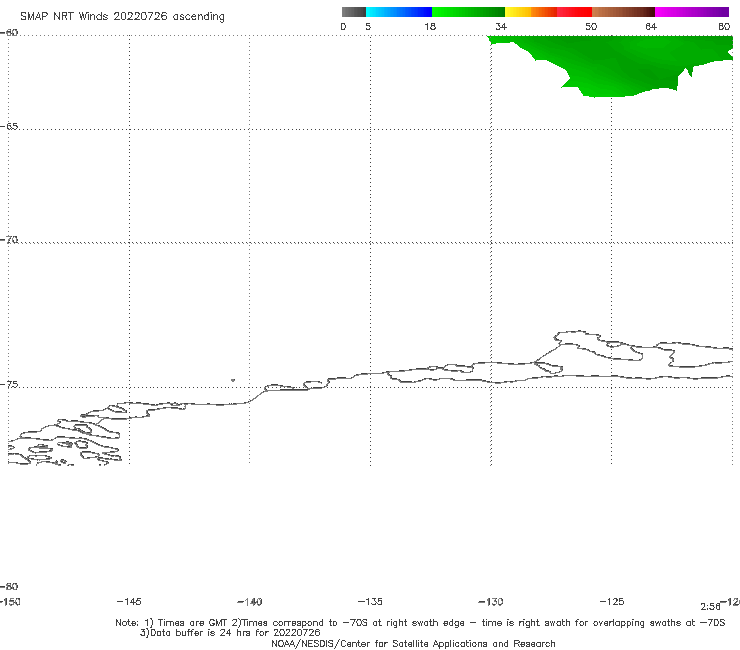This screenshot has height=650, width=740.
Task: Click the green segment of the color bar
Action: (x=468, y=12)
